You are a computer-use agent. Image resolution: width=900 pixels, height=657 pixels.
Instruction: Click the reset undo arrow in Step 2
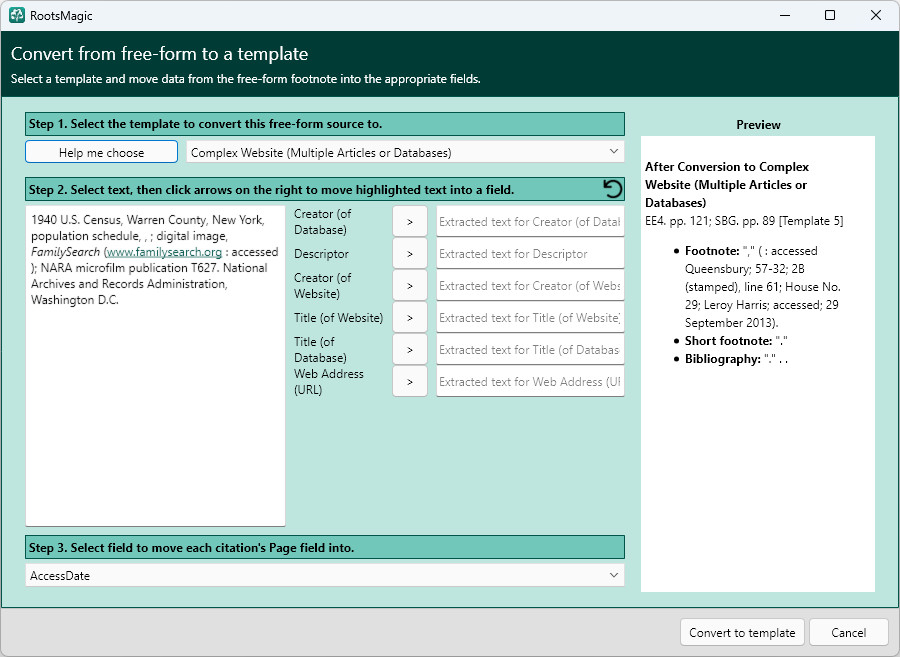point(612,189)
